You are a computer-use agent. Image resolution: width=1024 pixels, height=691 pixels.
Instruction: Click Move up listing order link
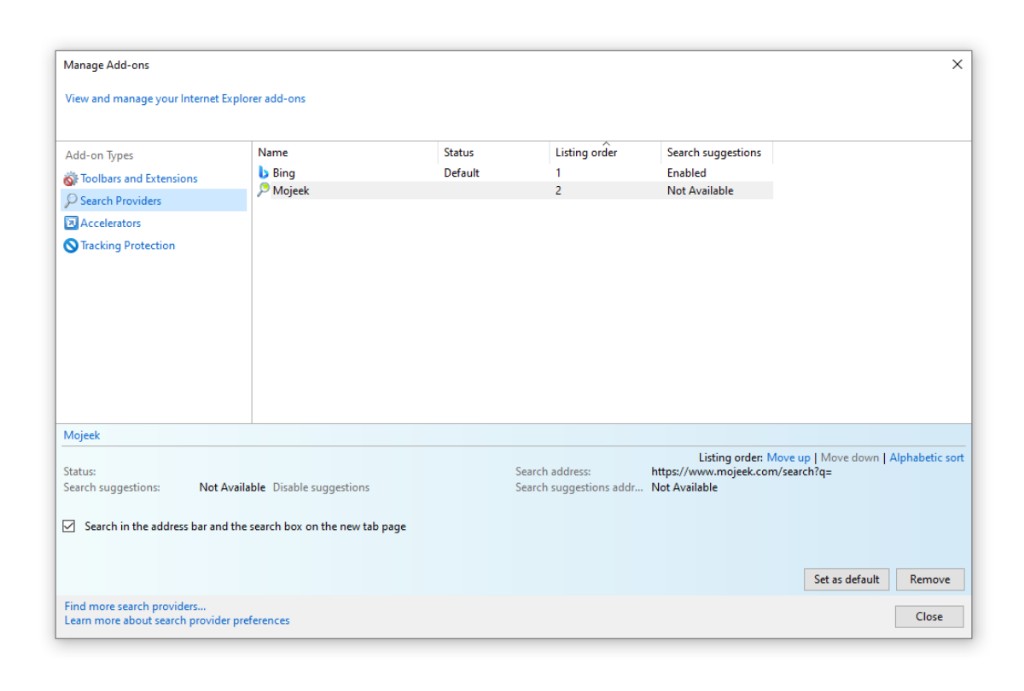[788, 458]
